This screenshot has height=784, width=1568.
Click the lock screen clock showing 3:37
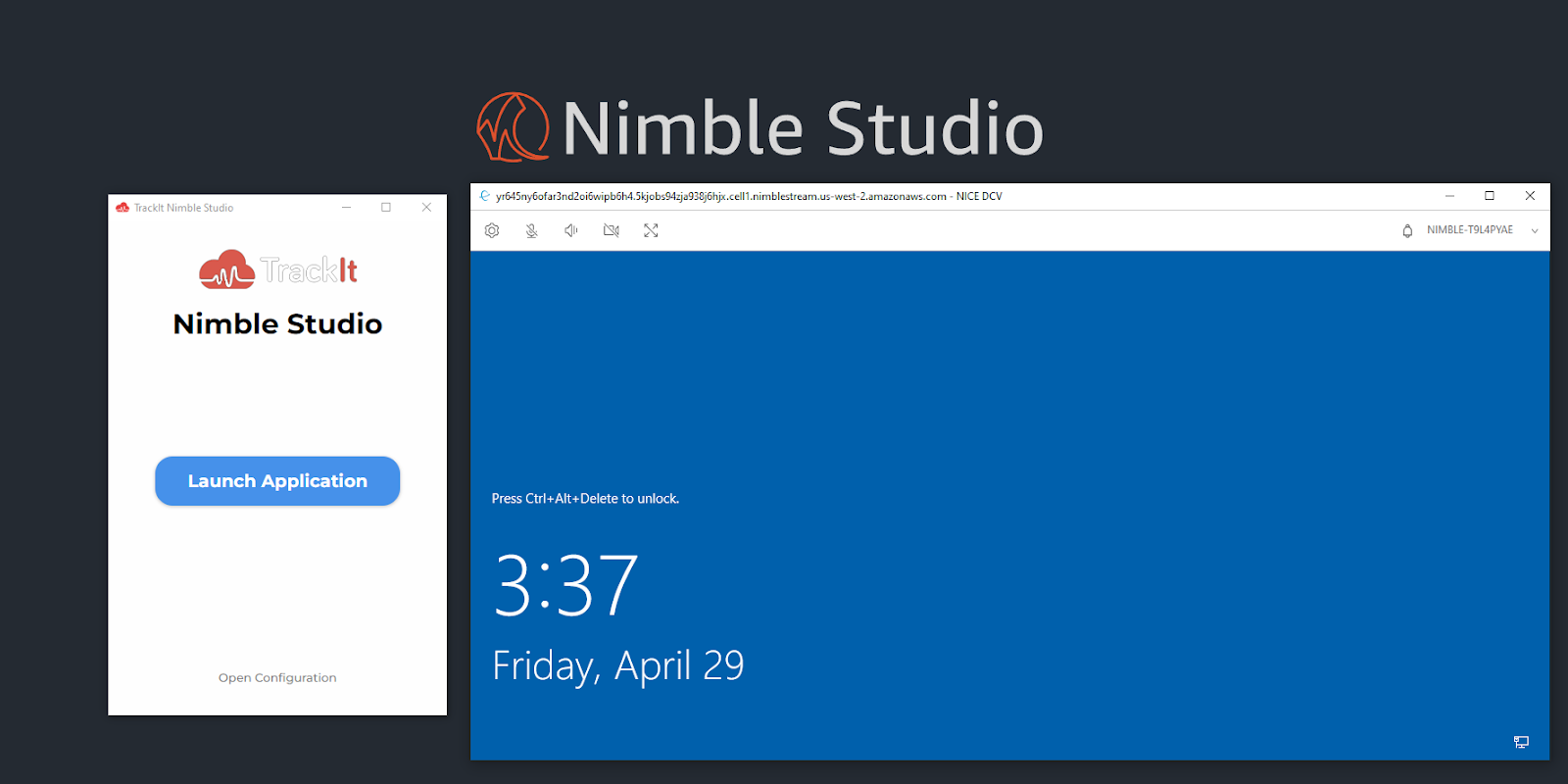(x=565, y=585)
